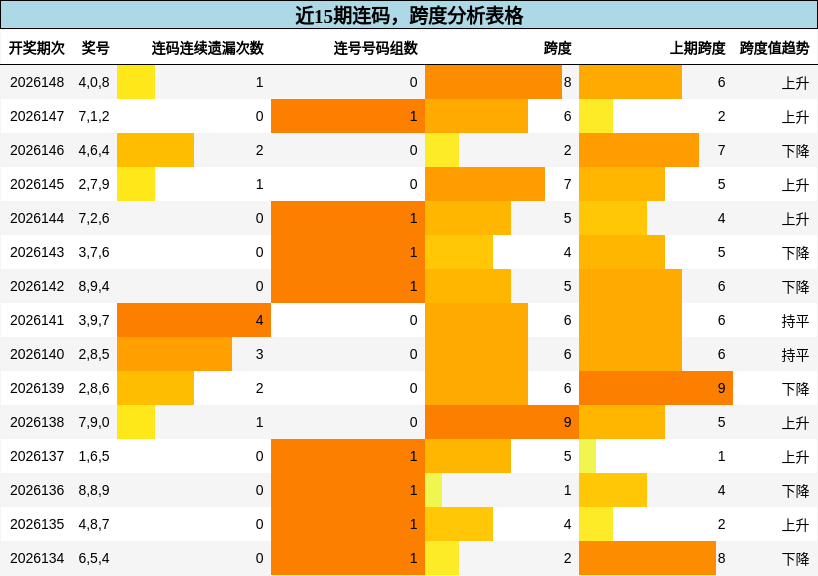
Task: Click period number 2026142
Action: (37, 286)
